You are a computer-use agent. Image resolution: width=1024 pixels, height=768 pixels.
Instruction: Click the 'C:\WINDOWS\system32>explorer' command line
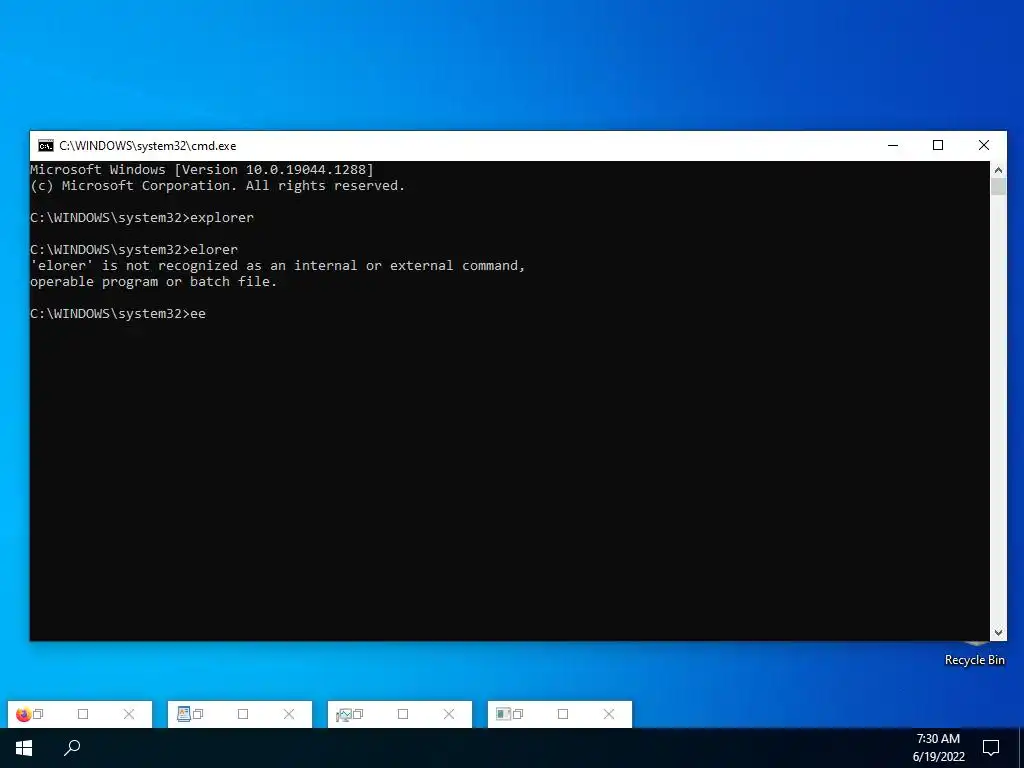[x=142, y=218]
